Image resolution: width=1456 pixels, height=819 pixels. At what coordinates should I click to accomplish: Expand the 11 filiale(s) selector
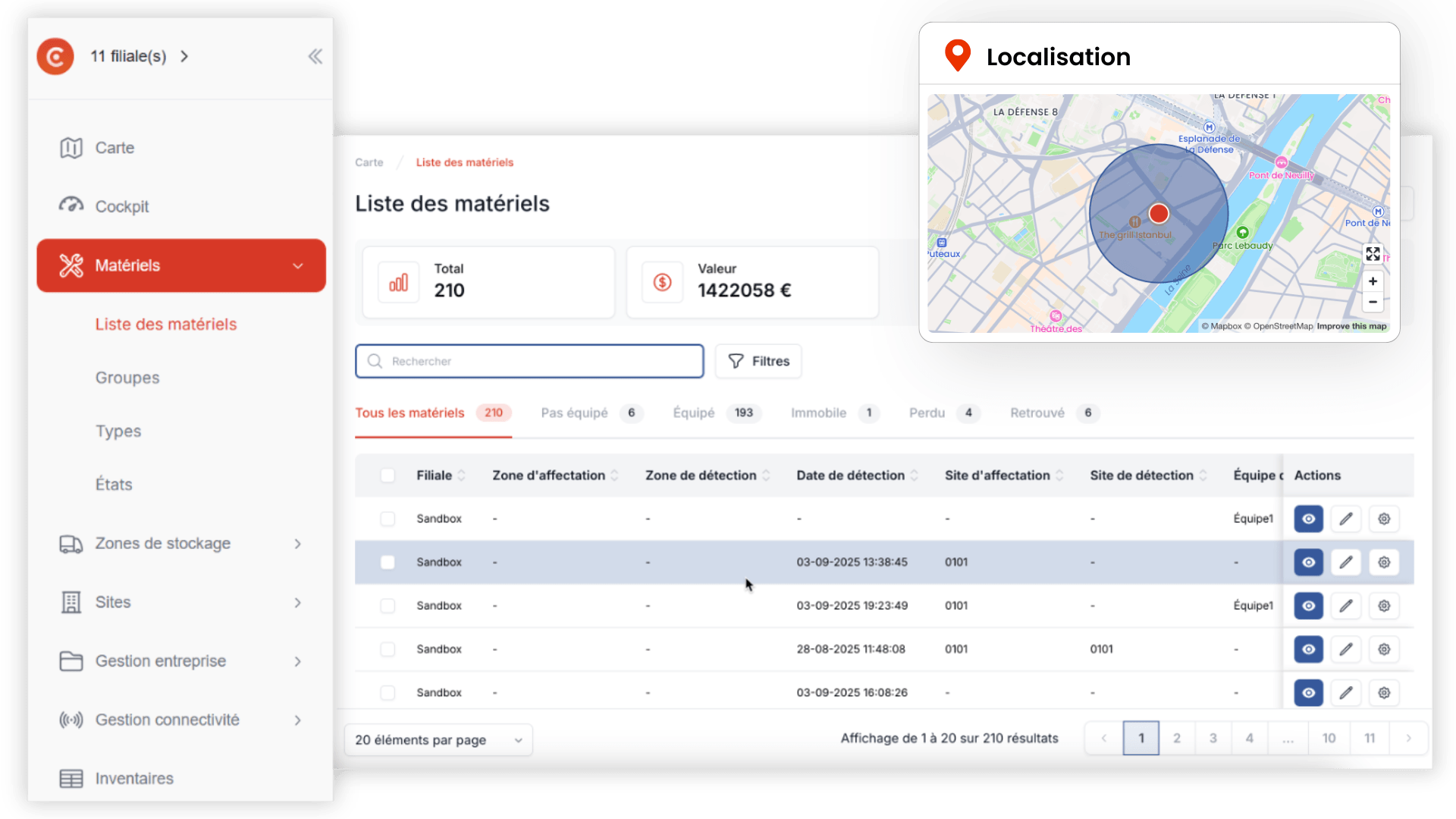(140, 56)
